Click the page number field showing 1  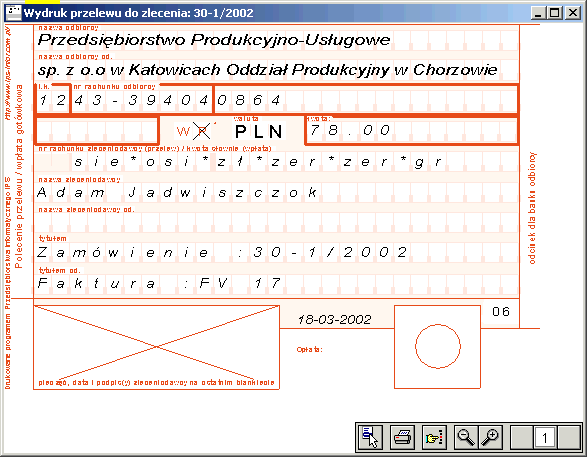(x=545, y=437)
